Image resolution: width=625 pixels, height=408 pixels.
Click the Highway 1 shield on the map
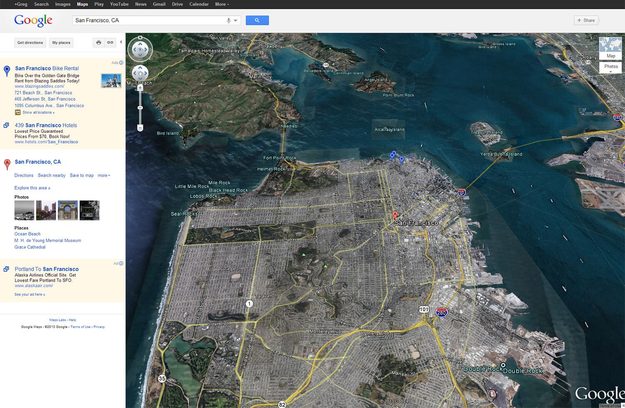click(x=249, y=304)
